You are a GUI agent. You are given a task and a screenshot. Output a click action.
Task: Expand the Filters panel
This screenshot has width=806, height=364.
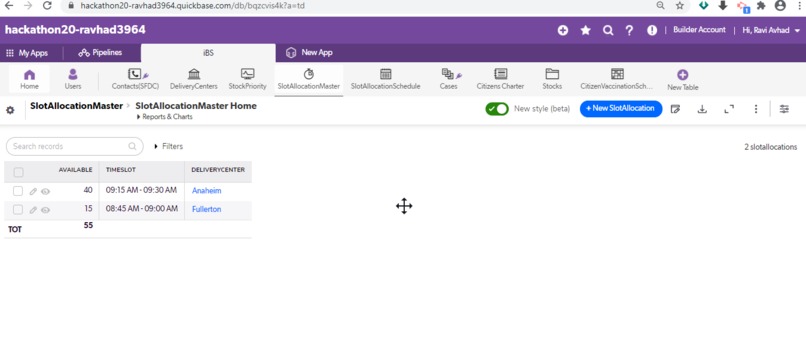coord(169,147)
